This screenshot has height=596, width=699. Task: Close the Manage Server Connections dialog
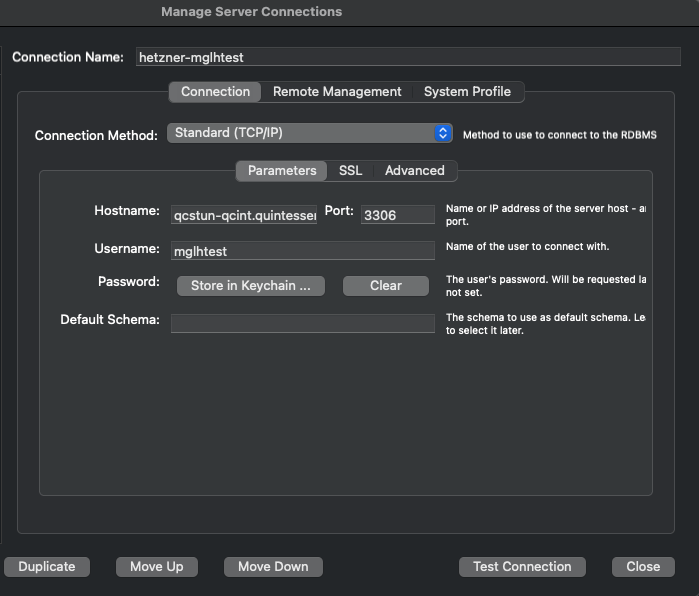643,567
